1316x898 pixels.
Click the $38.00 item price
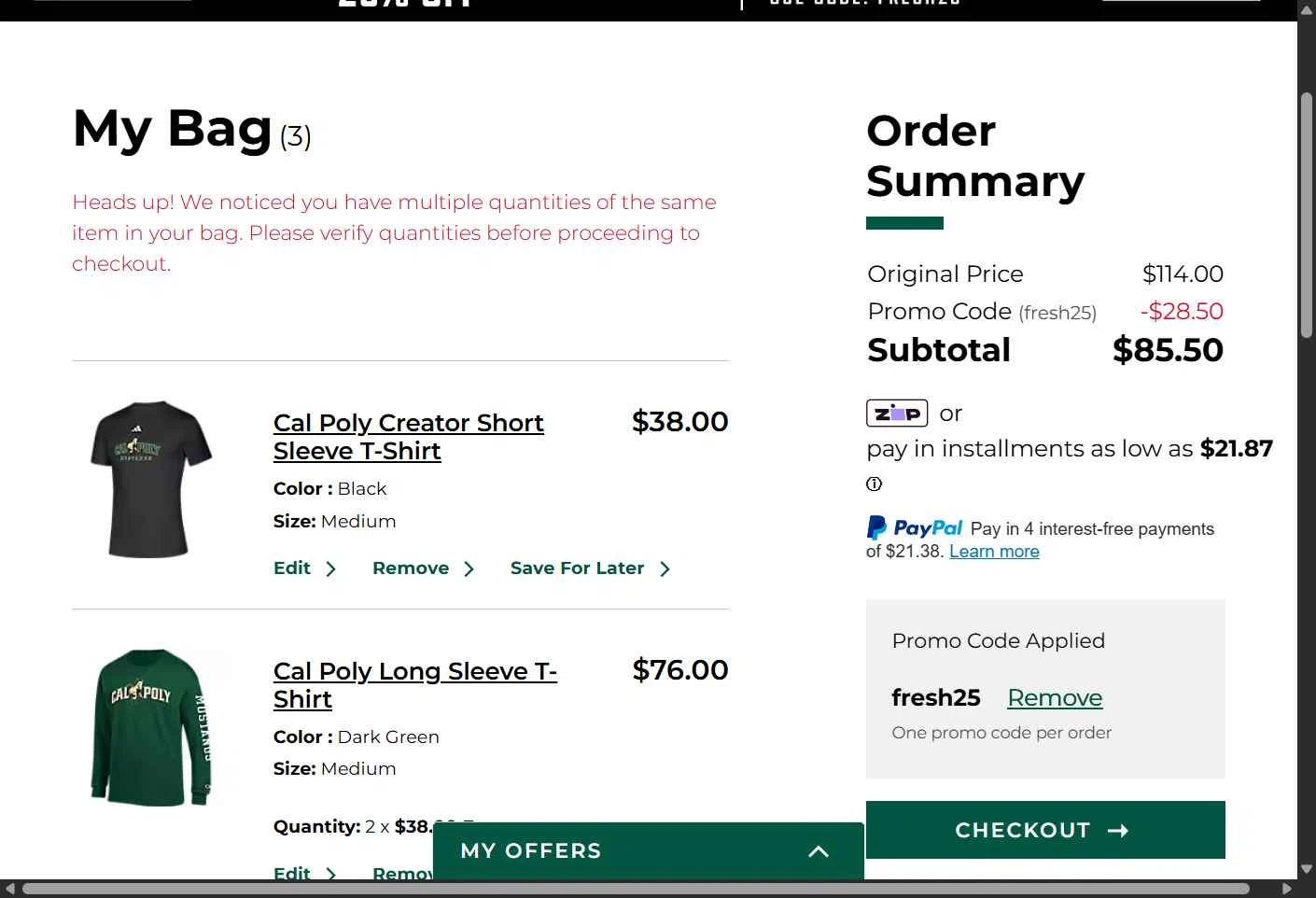pos(679,421)
